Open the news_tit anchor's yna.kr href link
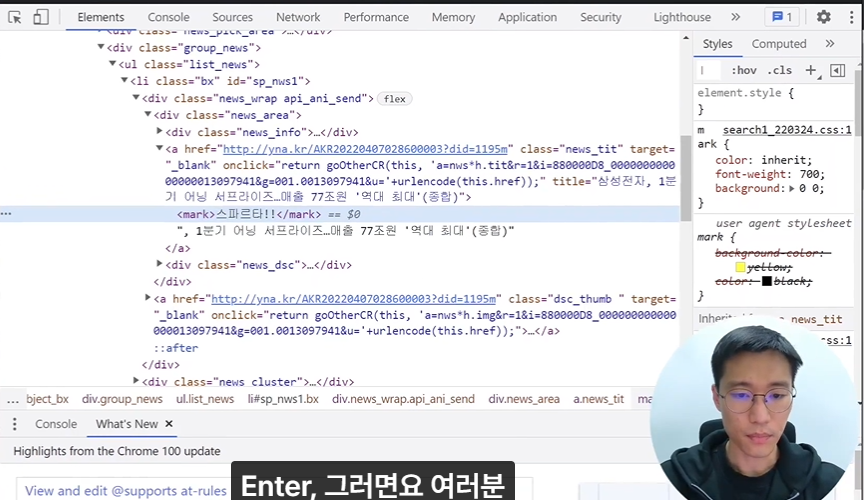This screenshot has width=864, height=500. pyautogui.click(x=365, y=149)
